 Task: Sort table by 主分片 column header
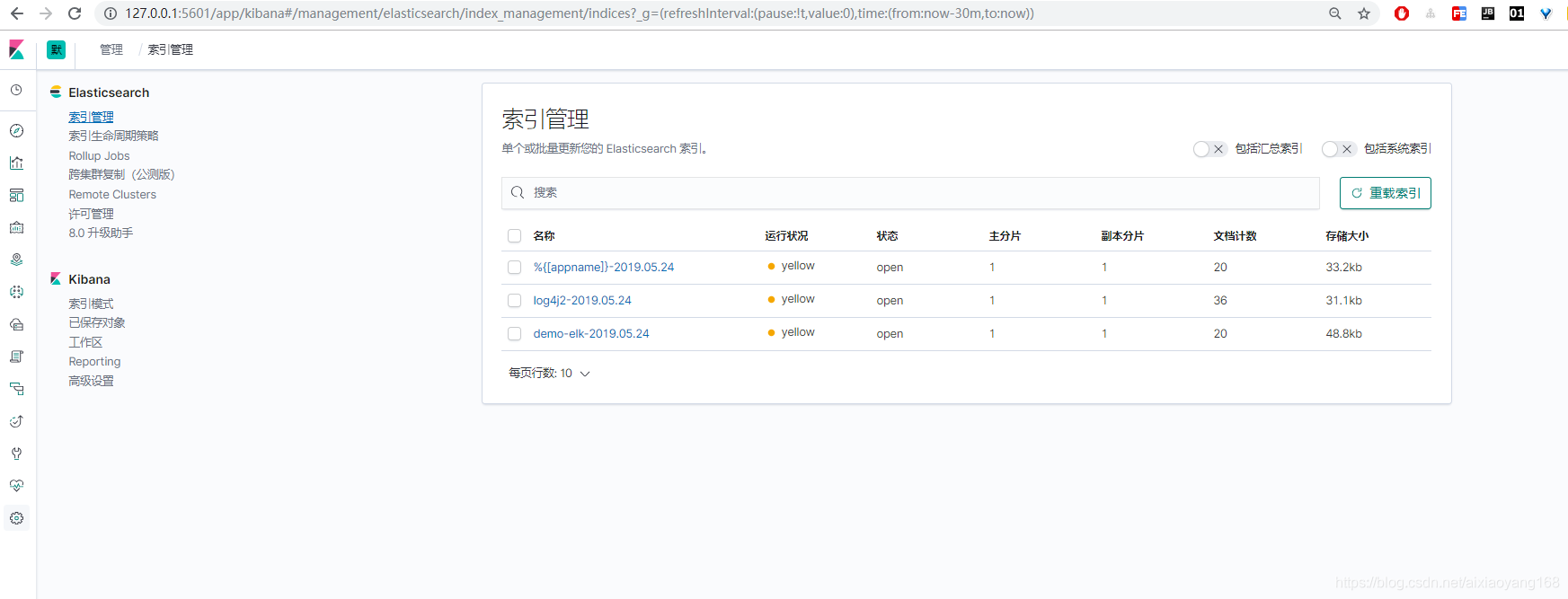pos(1005,236)
